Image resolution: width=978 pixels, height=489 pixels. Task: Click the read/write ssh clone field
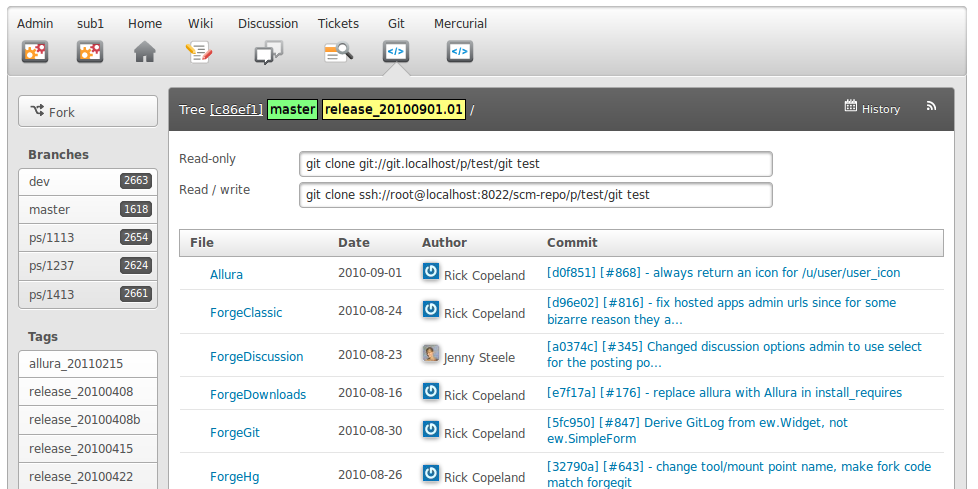(535, 195)
